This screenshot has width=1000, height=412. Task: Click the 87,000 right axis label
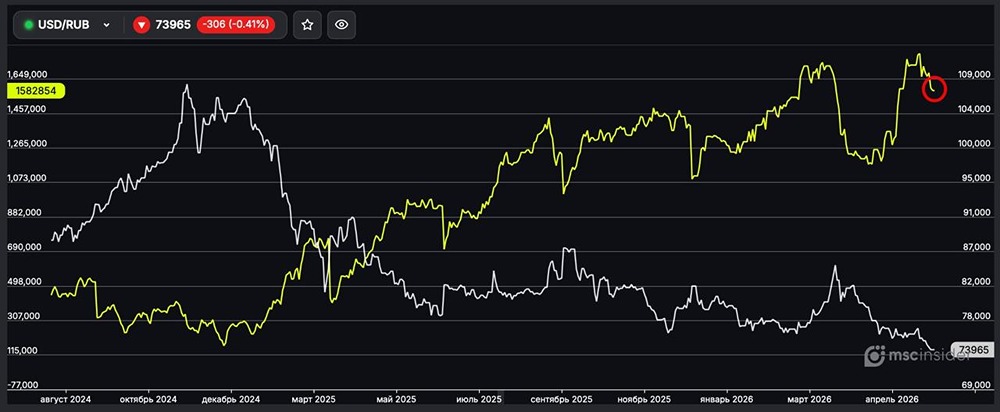[x=975, y=247]
